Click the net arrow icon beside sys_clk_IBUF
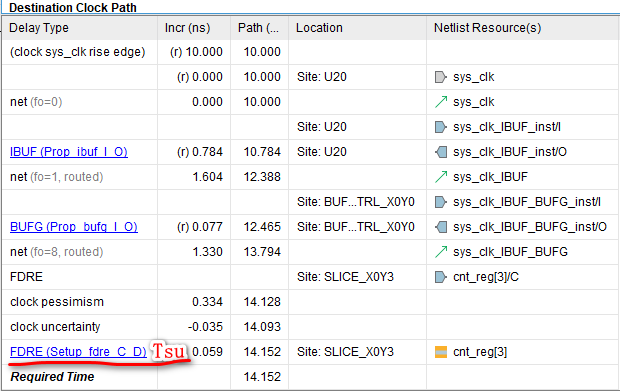 (x=441, y=177)
